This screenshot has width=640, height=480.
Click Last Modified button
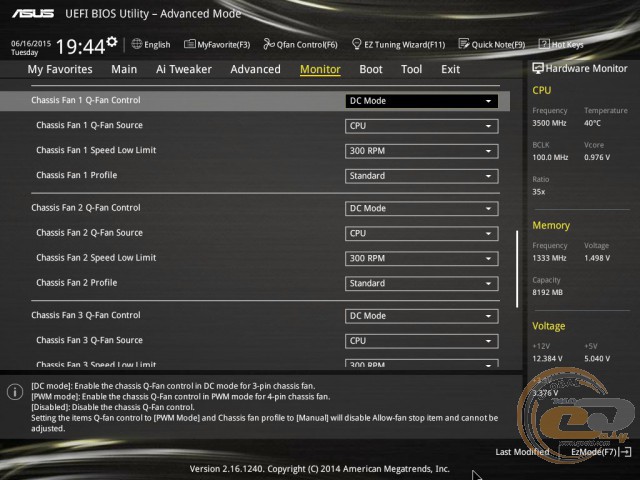pos(522,452)
